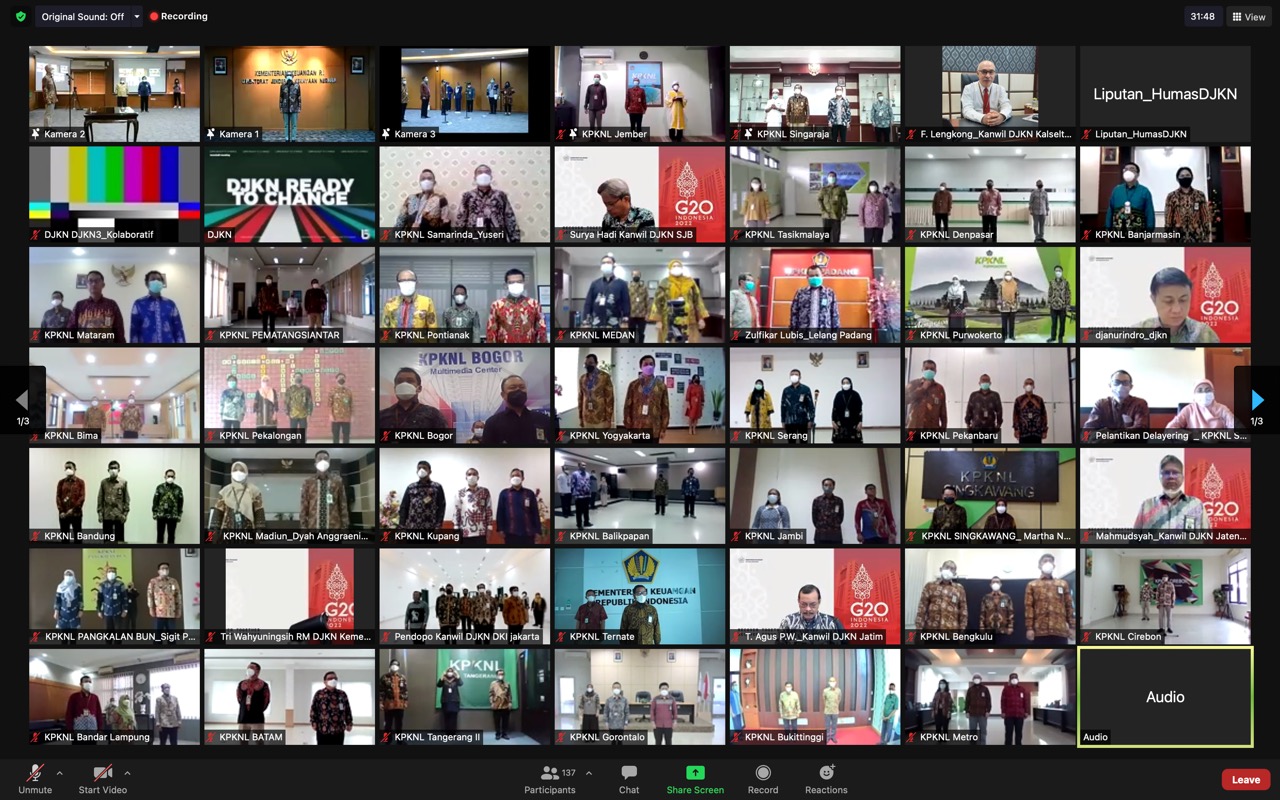Click the Share Screen icon

[x=695, y=773]
